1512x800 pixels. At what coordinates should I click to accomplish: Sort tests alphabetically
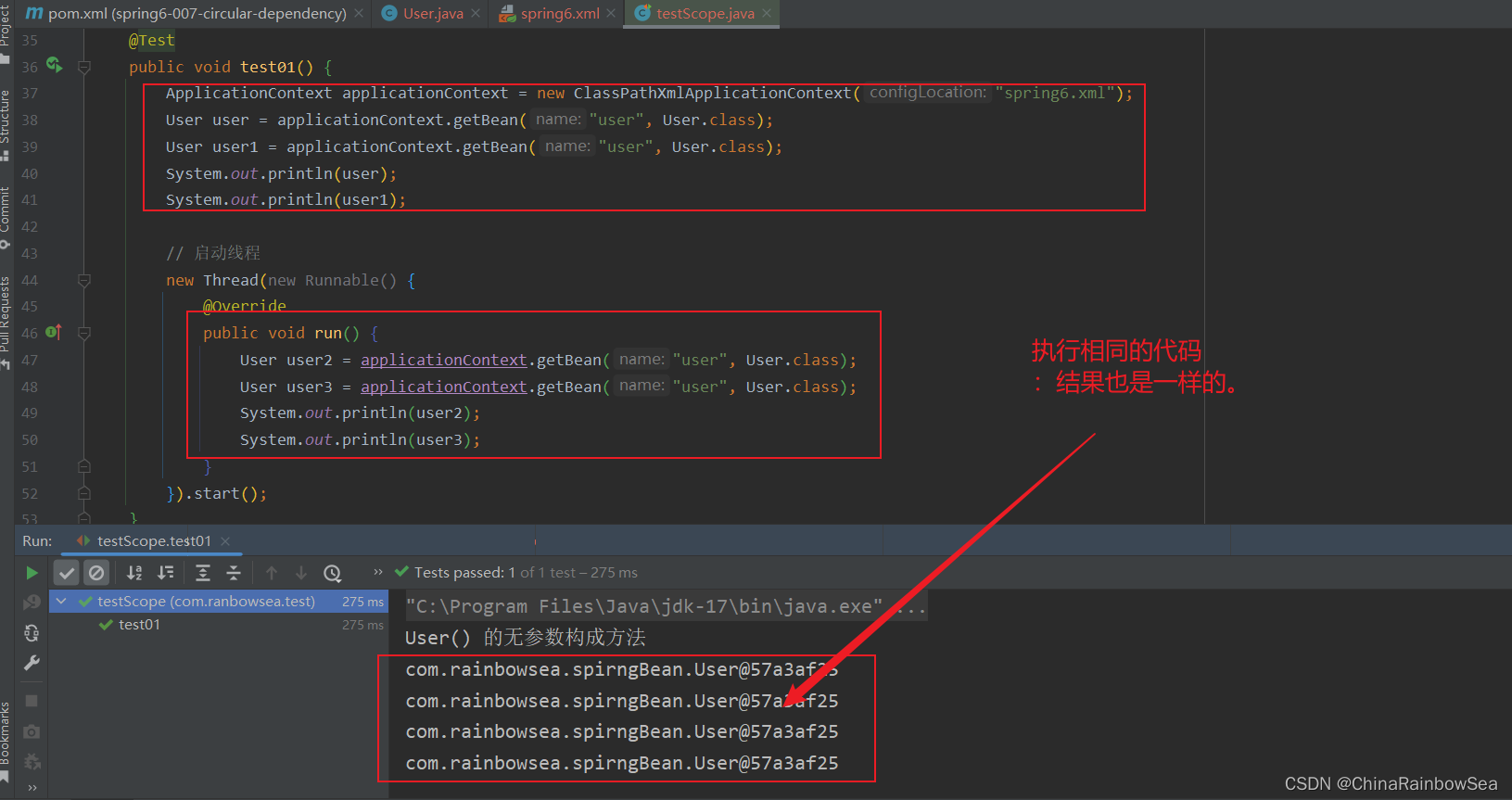134,573
